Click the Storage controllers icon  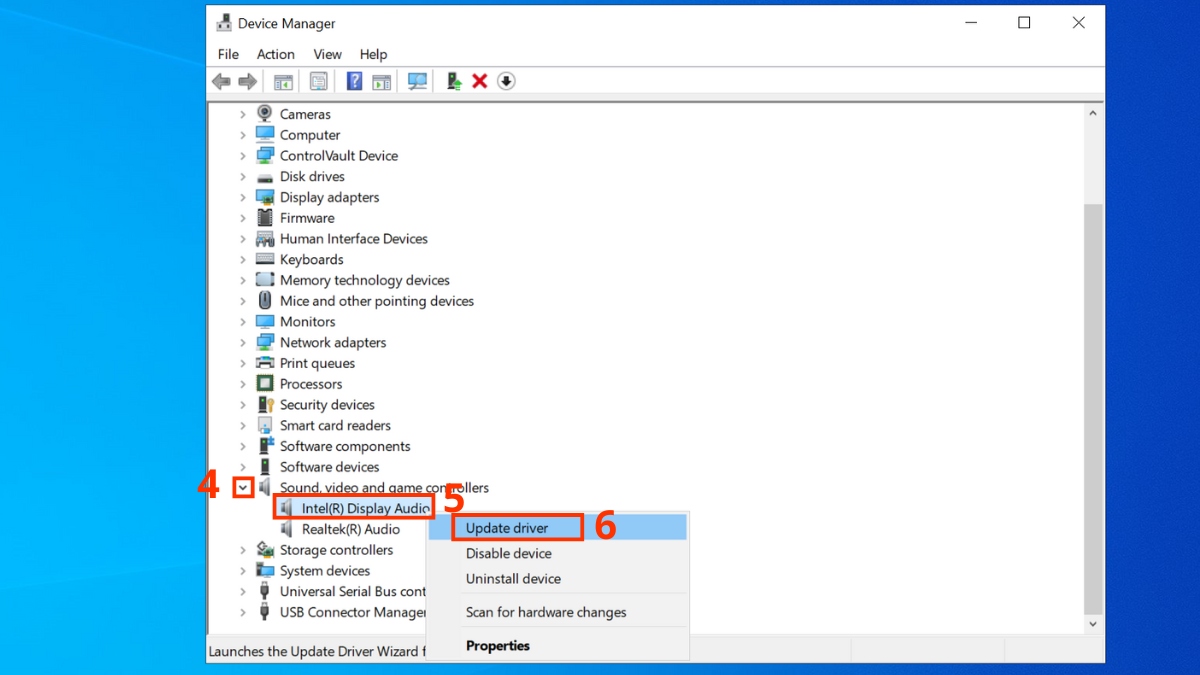tap(265, 550)
